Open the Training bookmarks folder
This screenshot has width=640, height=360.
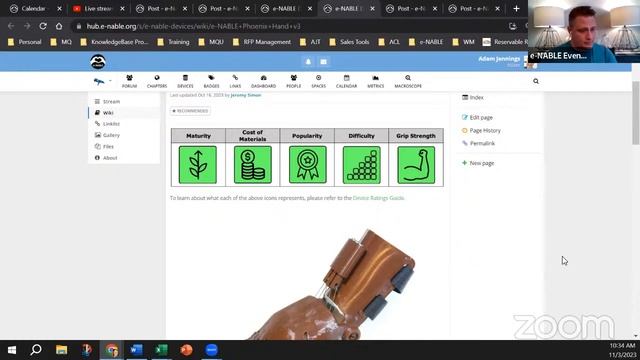tap(173, 42)
